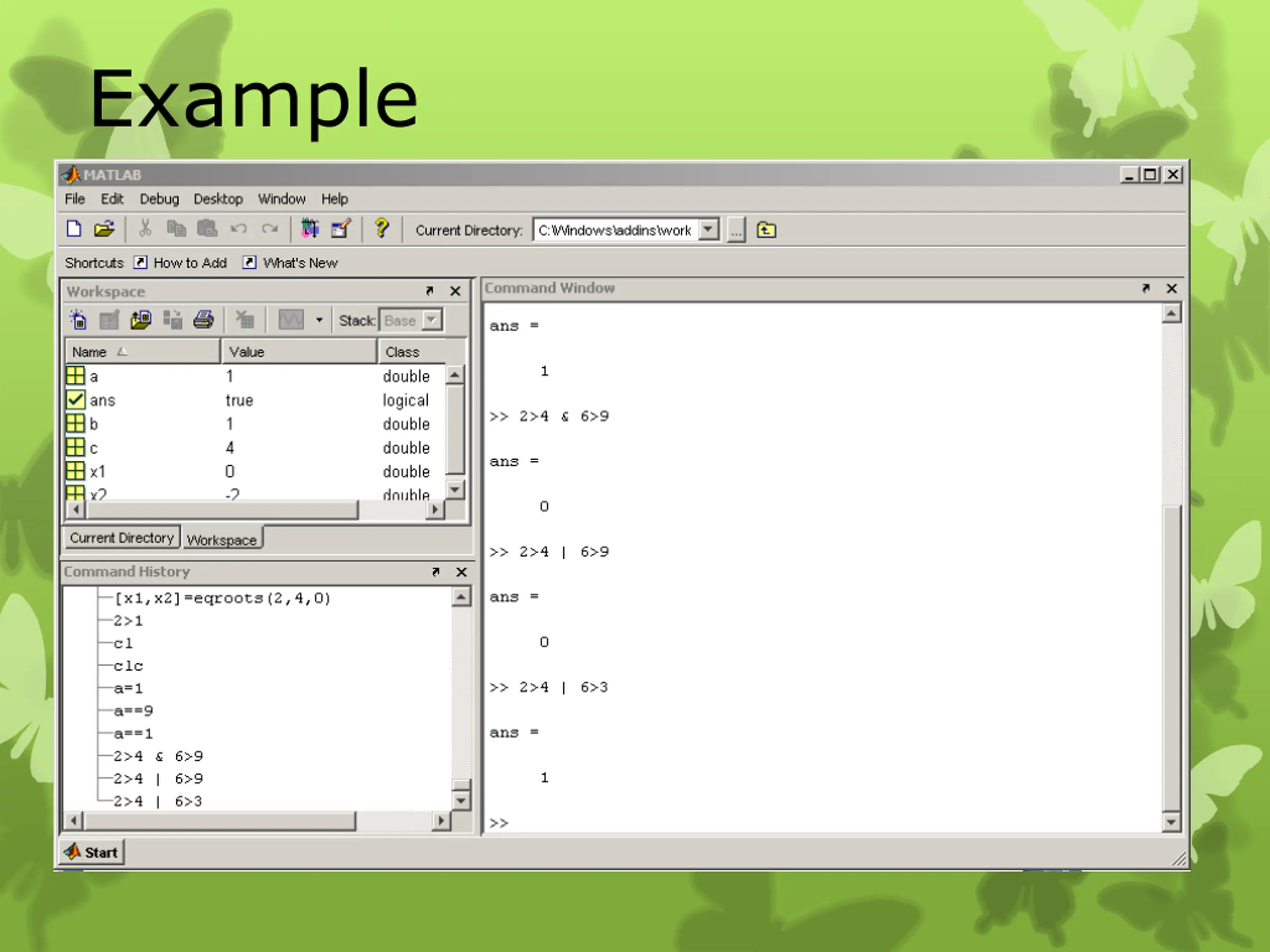
Task: Open the Desktop menu
Action: click(218, 199)
